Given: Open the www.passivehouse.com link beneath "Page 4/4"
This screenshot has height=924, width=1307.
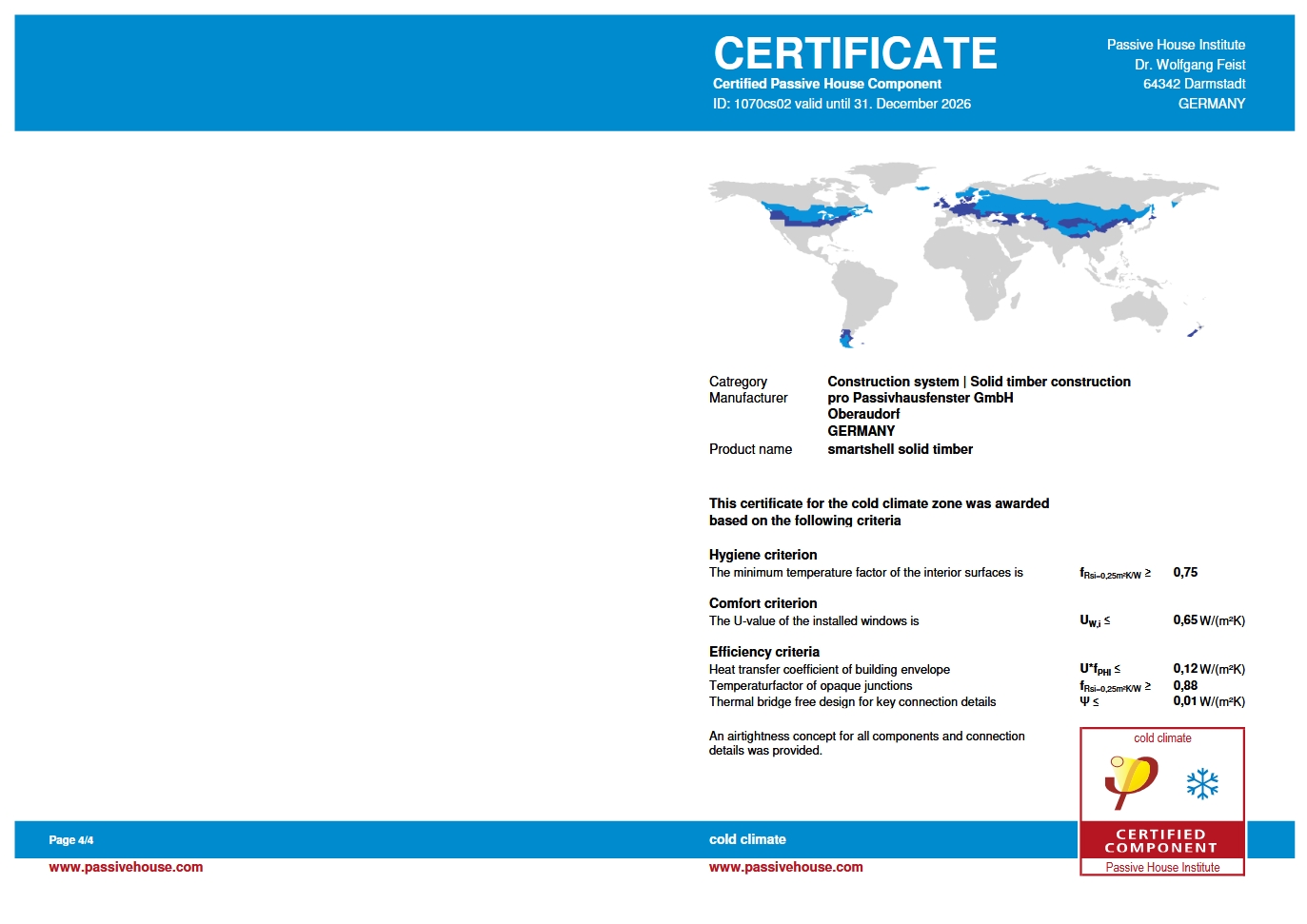Looking at the screenshot, I should pos(126,867).
